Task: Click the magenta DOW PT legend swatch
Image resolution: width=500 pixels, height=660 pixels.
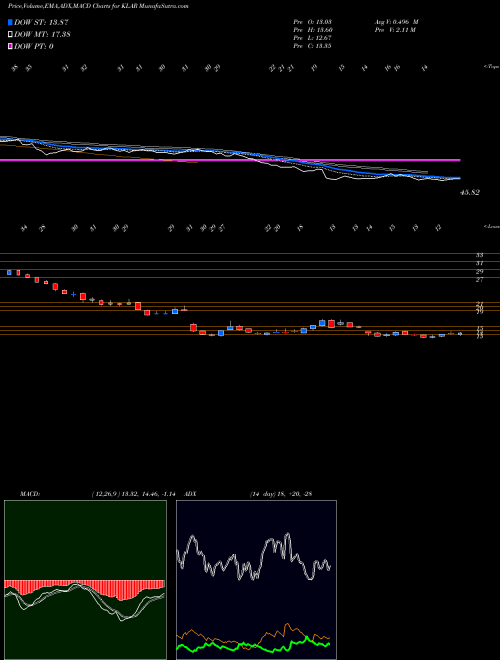Action: coord(10,46)
